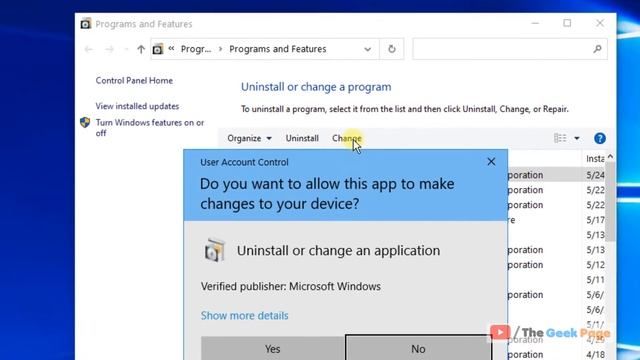The width and height of the screenshot is (640, 360).
Task: Click the address bar Control Panel icon
Action: 158,49
